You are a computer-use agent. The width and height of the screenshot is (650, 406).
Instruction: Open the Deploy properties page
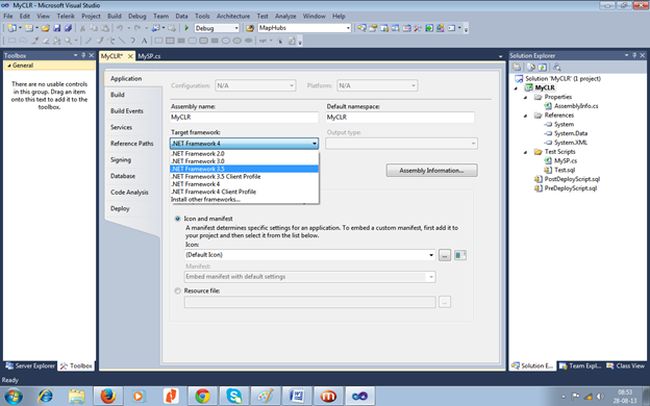click(x=120, y=209)
